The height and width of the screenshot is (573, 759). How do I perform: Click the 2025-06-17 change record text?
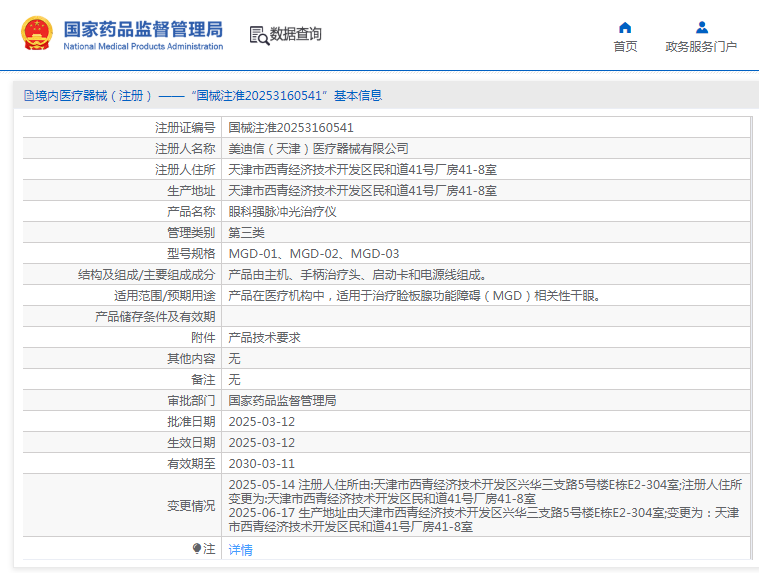484,520
